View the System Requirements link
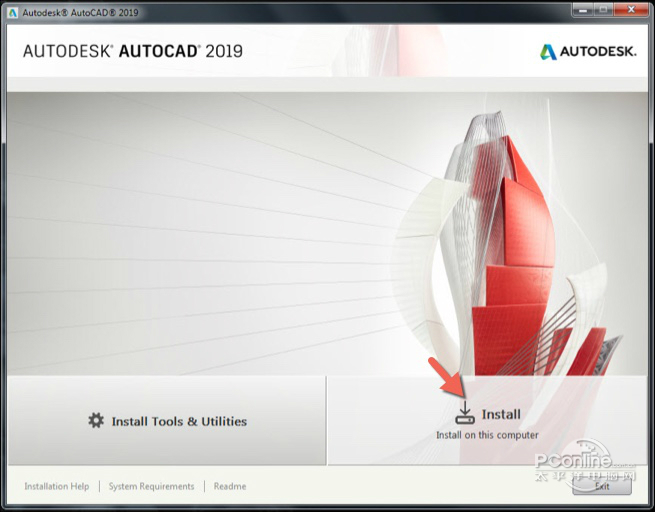This screenshot has width=655, height=512. point(151,486)
